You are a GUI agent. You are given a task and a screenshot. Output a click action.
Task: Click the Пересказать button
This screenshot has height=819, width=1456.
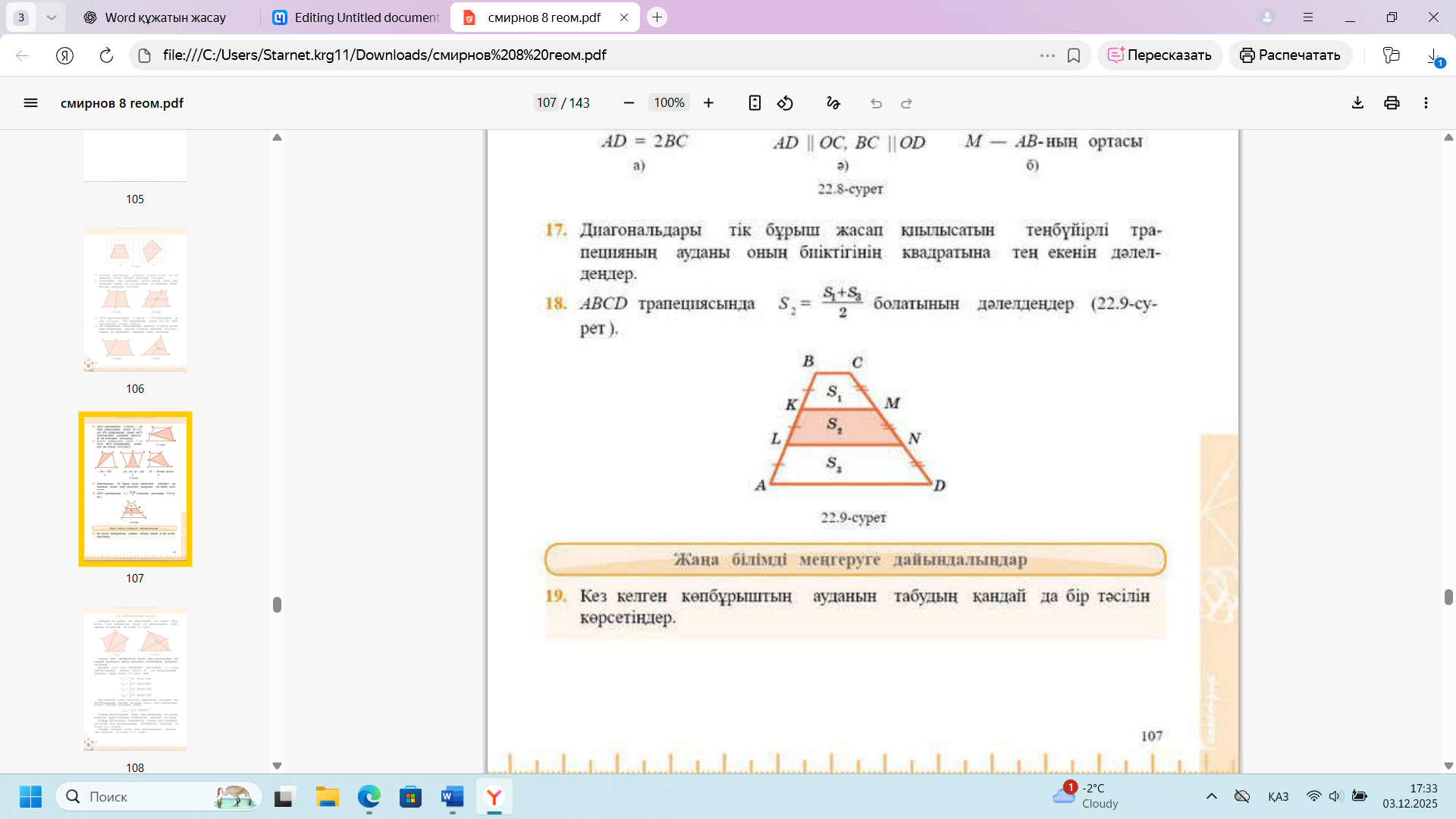coord(1159,55)
